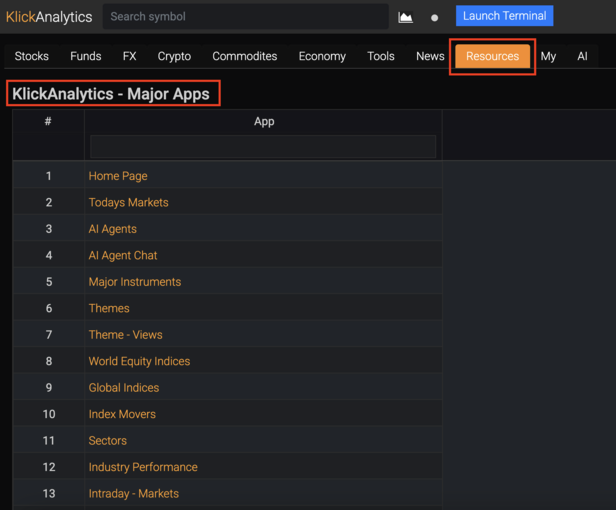Open the Industry Performance link
Screen dimensions: 616x510
[143, 468]
